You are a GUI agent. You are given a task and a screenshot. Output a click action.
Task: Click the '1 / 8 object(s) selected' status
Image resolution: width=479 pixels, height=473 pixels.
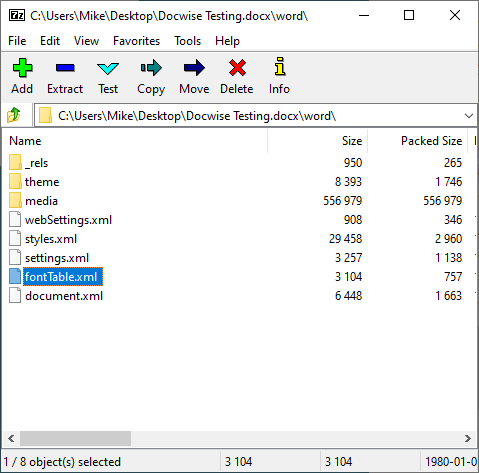point(62,462)
